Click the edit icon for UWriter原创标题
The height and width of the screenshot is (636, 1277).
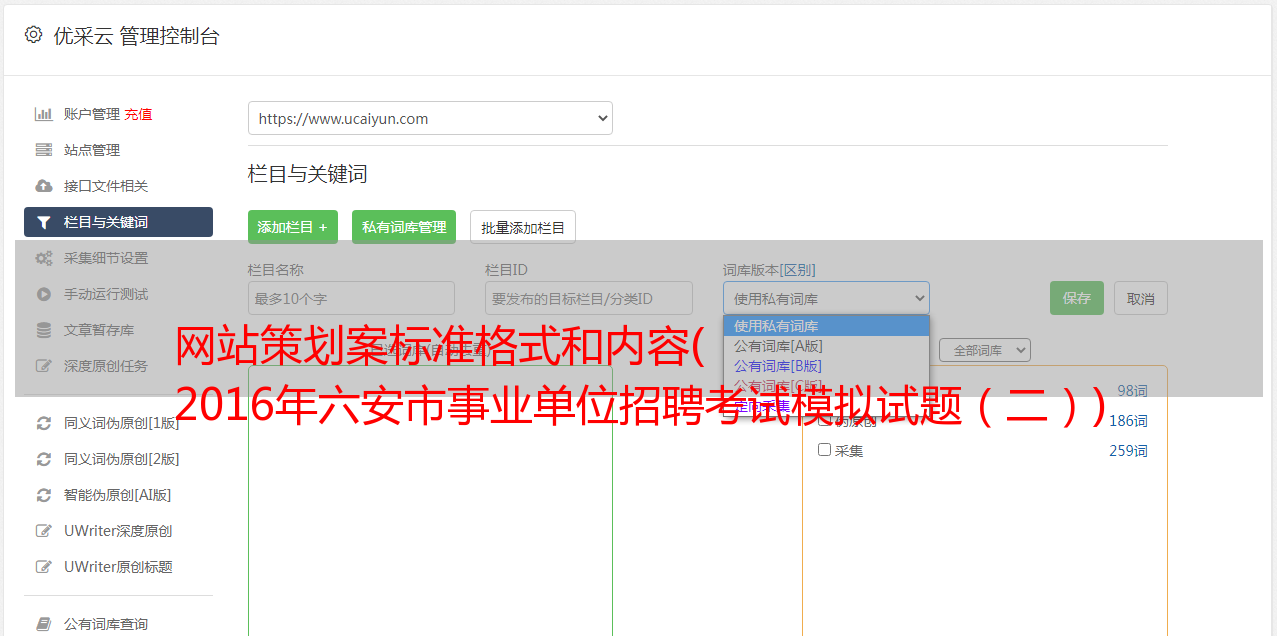pos(44,567)
